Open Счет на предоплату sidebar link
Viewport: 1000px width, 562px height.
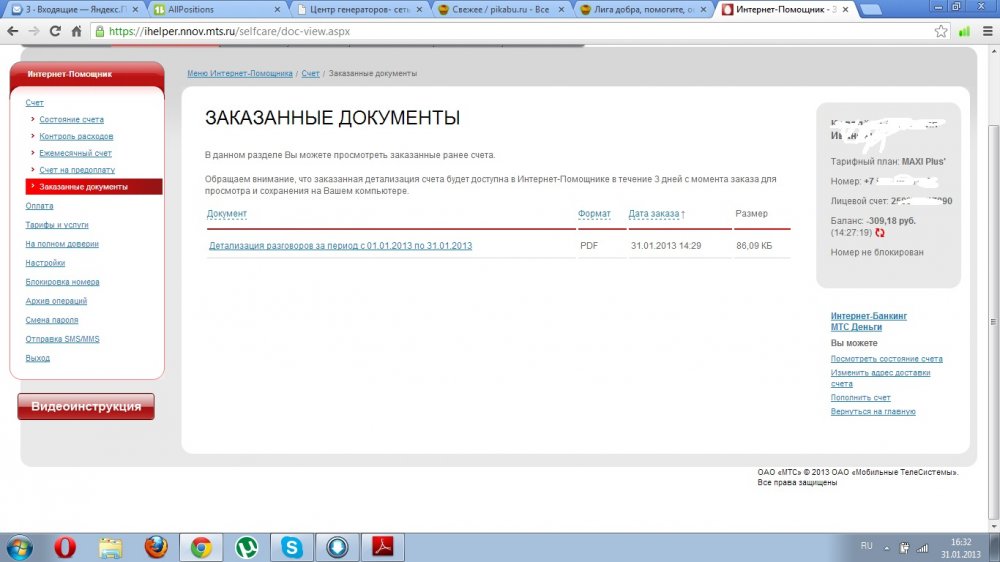[77, 170]
